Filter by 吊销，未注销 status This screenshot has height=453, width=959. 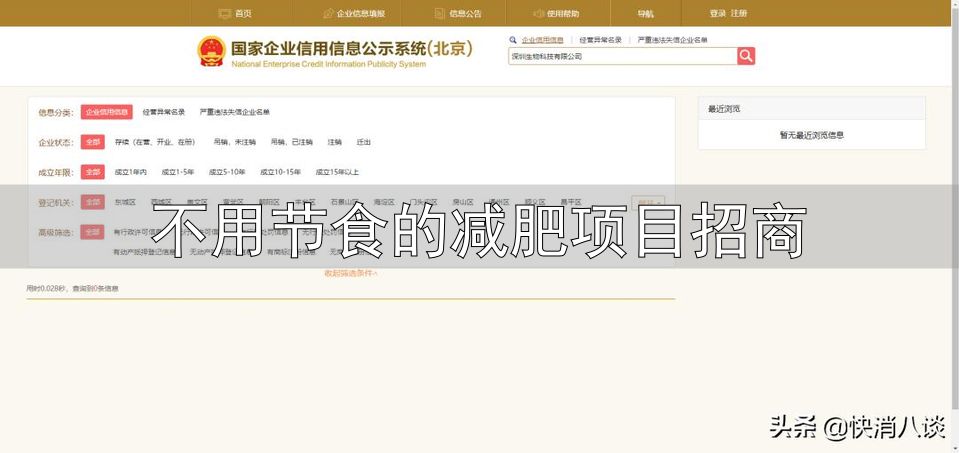tap(234, 142)
